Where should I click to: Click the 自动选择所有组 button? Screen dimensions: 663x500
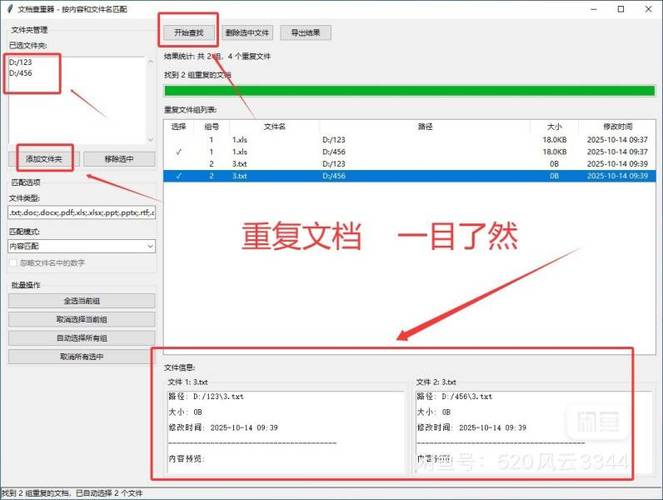(x=82, y=338)
